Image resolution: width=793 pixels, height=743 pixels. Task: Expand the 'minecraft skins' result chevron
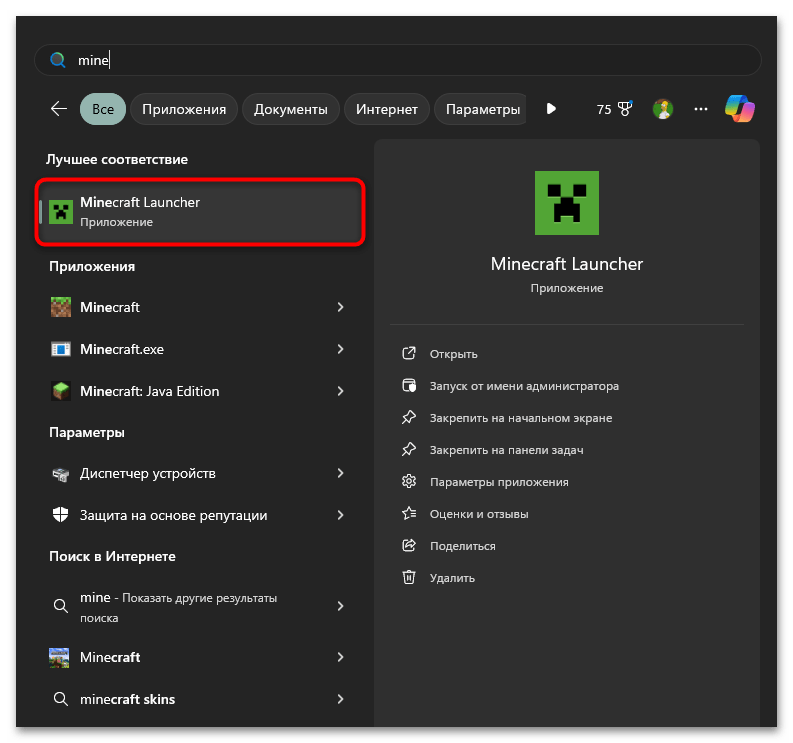(340, 699)
